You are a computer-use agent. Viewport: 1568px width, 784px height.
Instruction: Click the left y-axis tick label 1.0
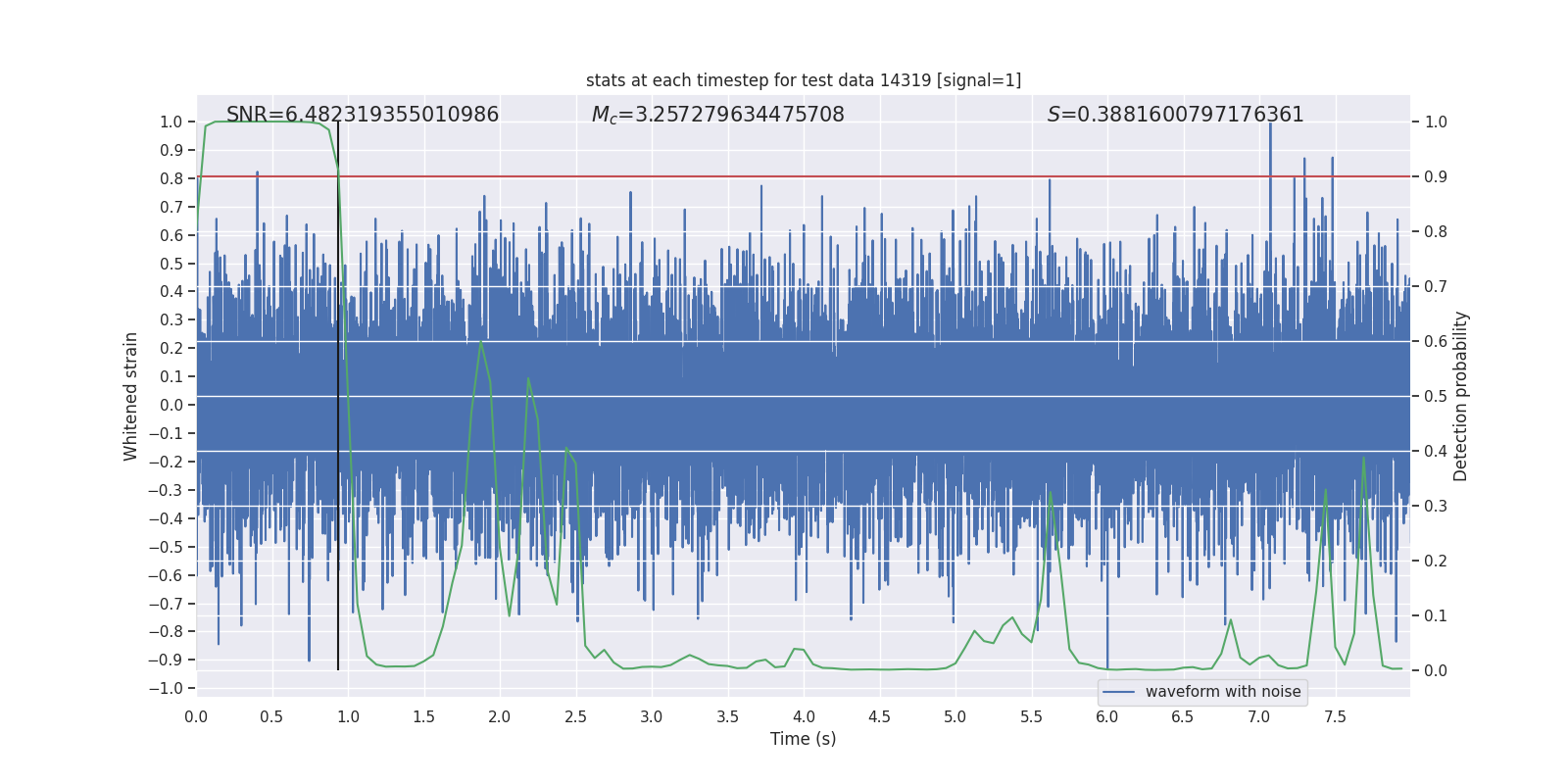coord(171,122)
